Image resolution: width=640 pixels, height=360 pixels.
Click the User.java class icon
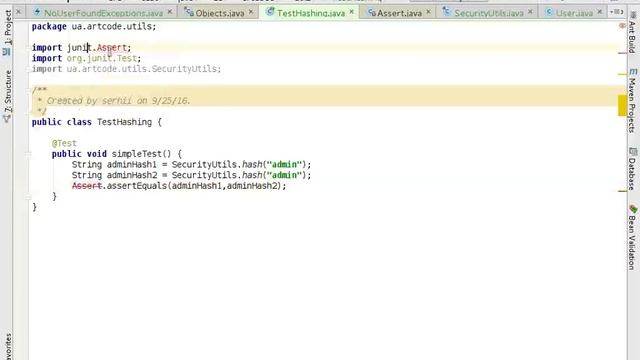549,12
